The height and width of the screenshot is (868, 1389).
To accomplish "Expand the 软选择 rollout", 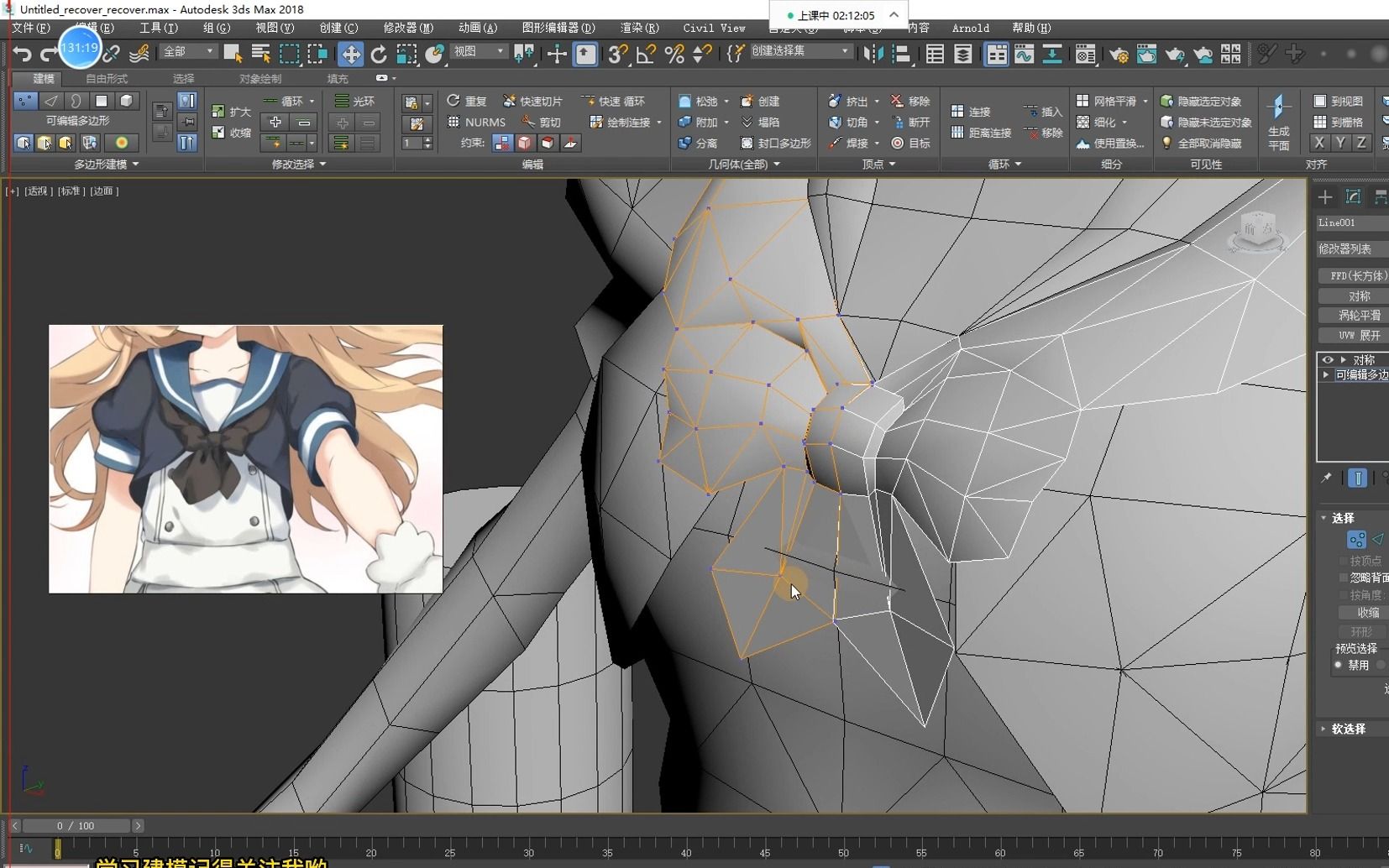I will point(1348,729).
